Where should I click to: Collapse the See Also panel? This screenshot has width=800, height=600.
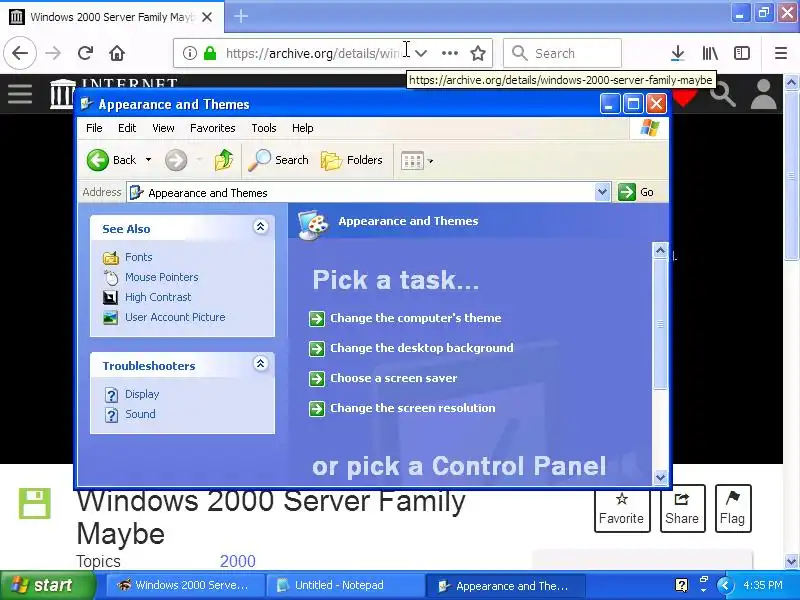[x=260, y=227]
